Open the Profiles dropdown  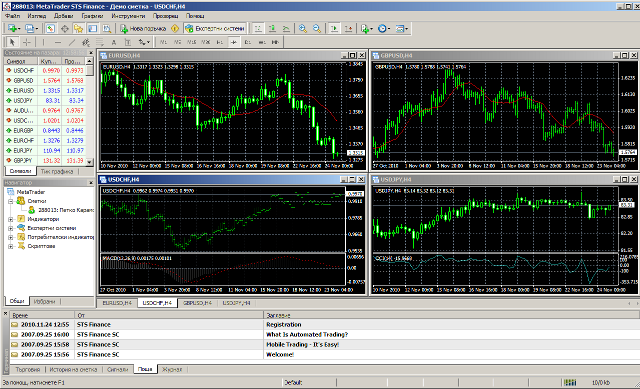[x=31, y=29]
